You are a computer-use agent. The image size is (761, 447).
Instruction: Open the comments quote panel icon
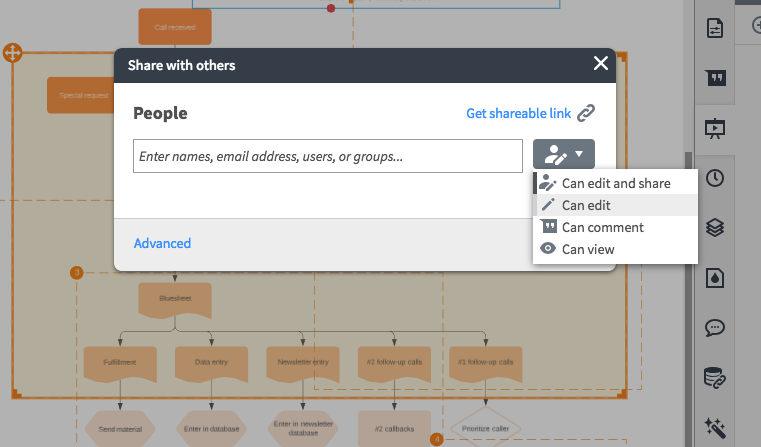pyautogui.click(x=715, y=78)
